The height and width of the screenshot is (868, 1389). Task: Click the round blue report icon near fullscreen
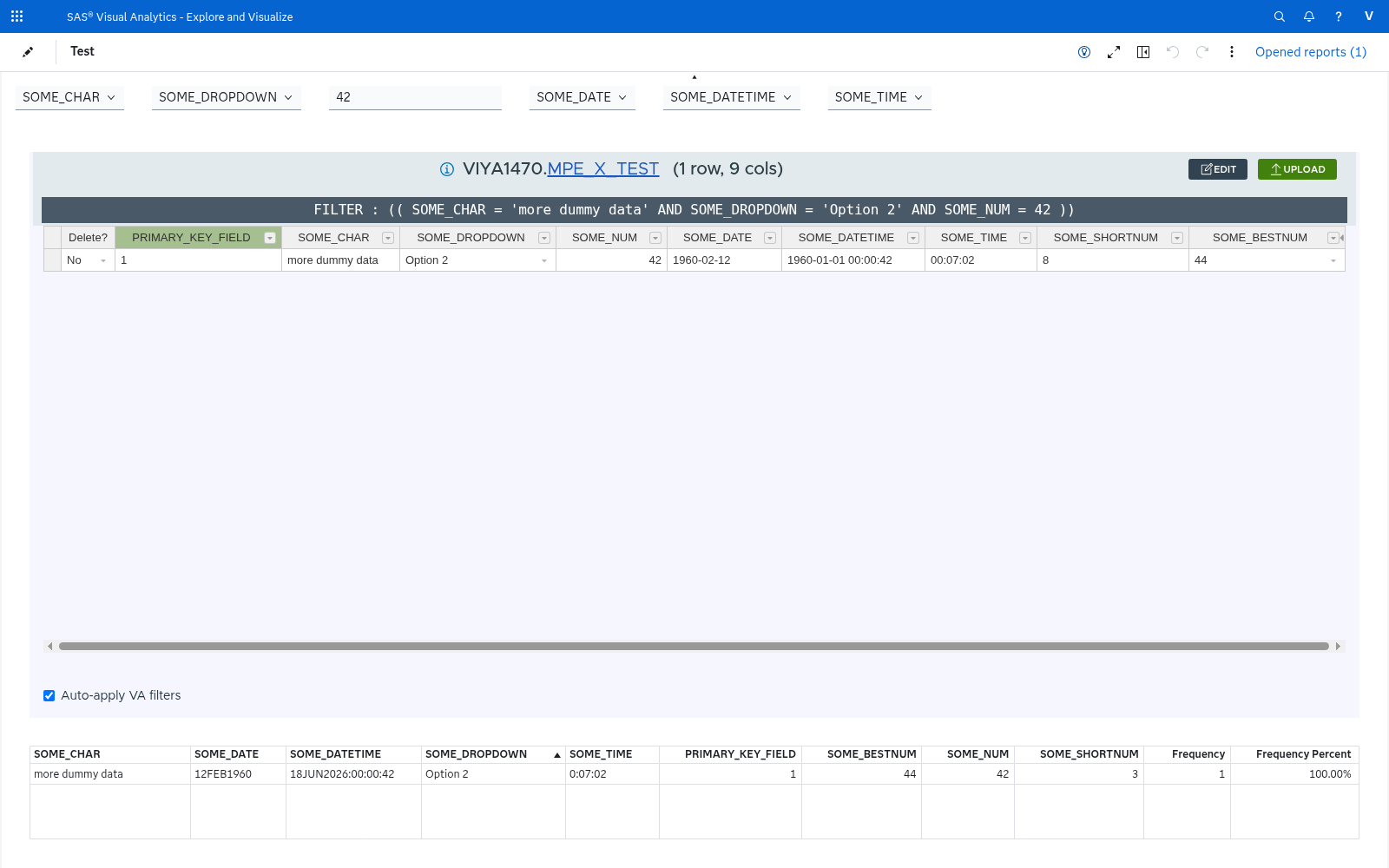coord(1084,52)
